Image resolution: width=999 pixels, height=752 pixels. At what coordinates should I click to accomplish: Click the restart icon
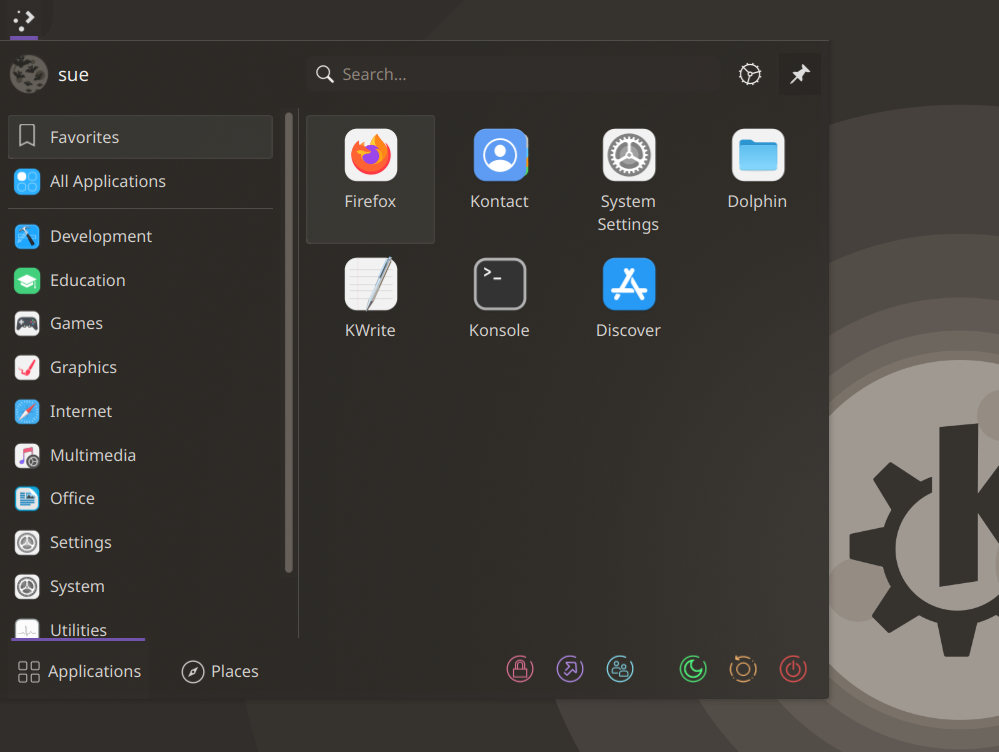click(x=743, y=669)
